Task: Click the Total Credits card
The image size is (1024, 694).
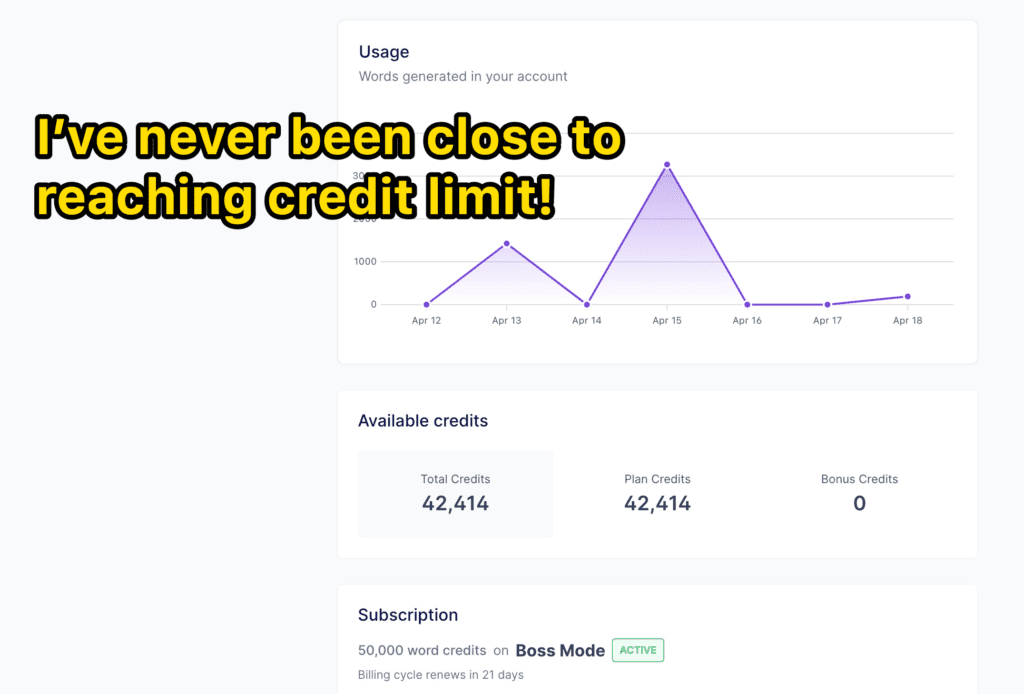Action: [455, 494]
